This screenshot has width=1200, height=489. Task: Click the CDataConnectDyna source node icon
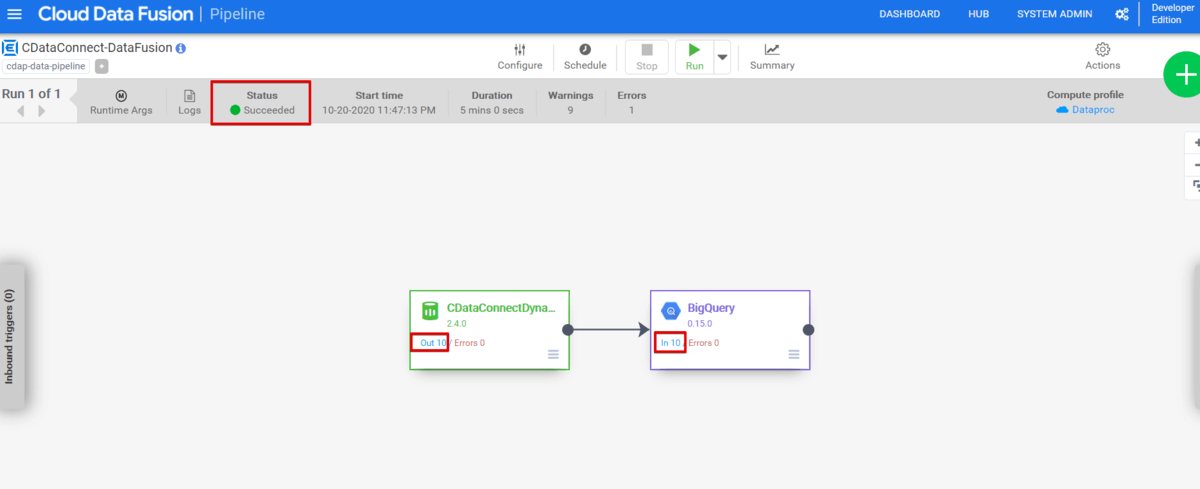click(430, 311)
